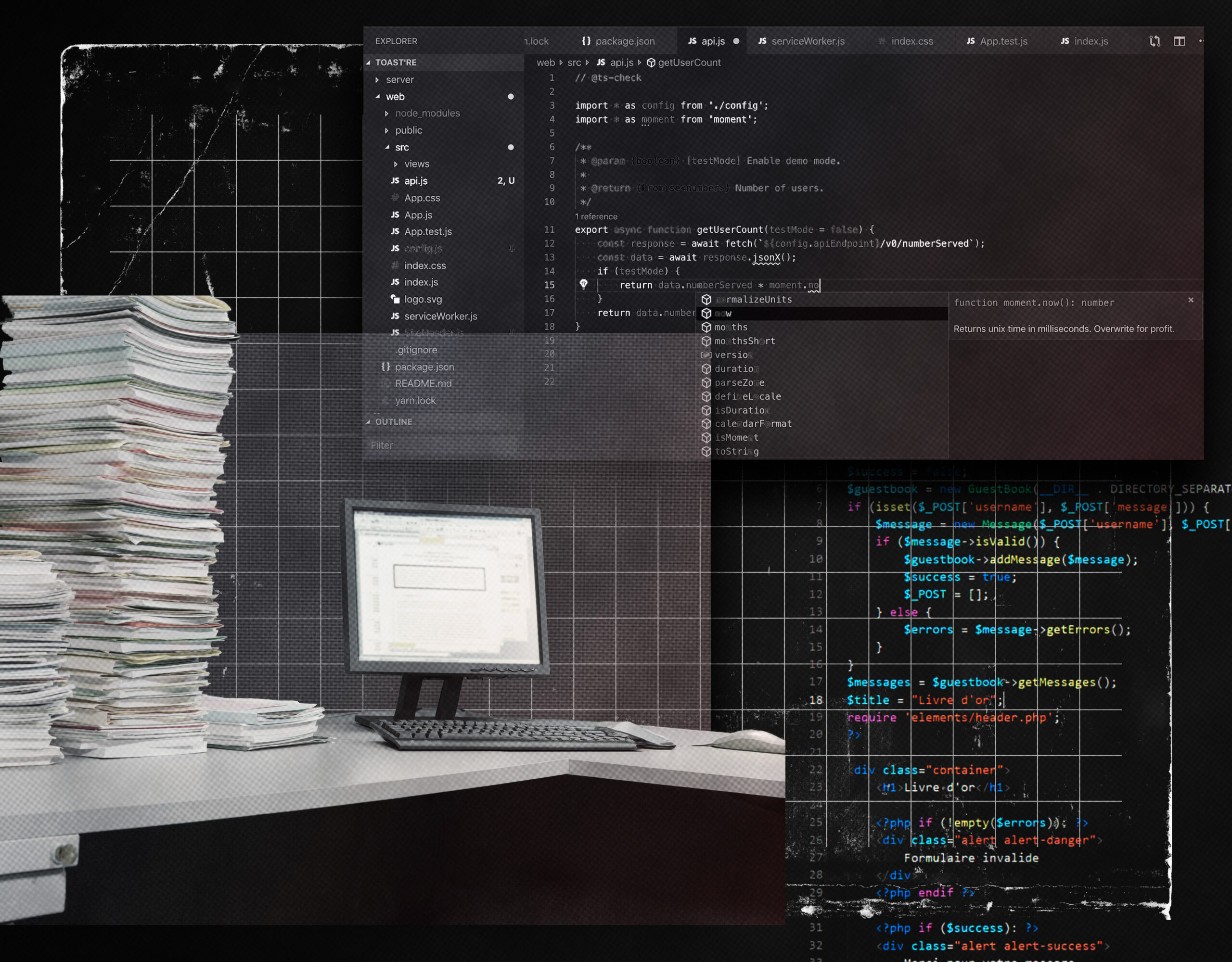This screenshot has width=1232, height=962.
Task: Click the src breadcrumb segment
Action: pyautogui.click(x=574, y=63)
